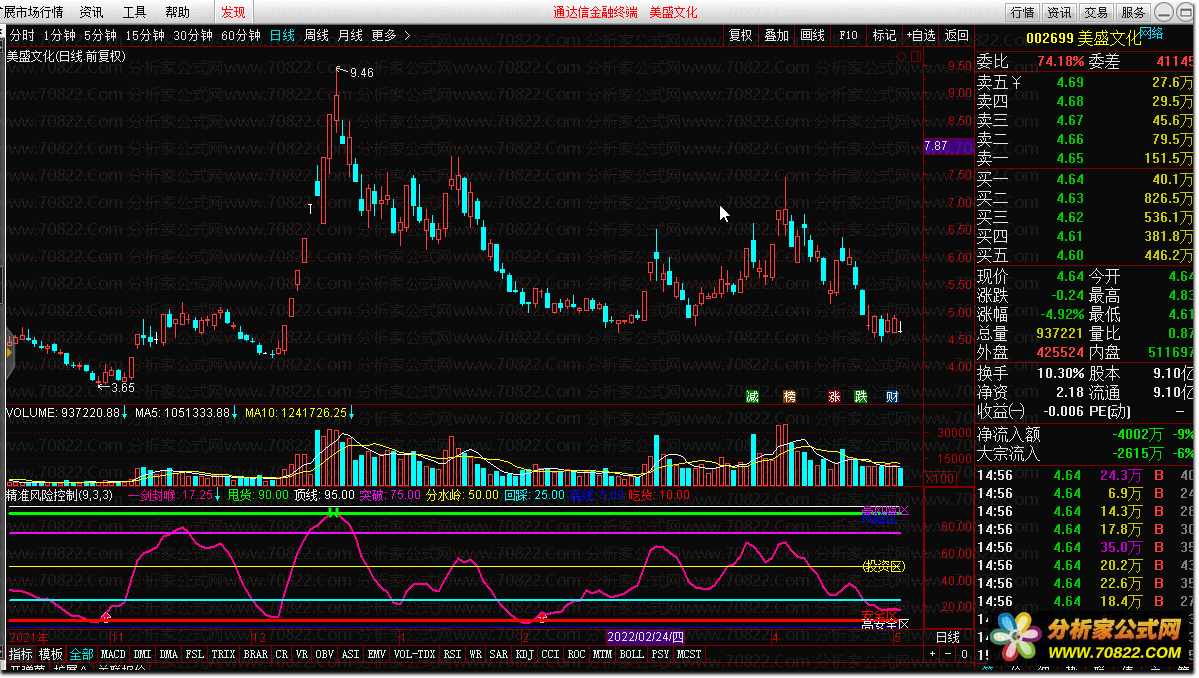
Task: Click the F10 company info button
Action: pyautogui.click(x=848, y=35)
